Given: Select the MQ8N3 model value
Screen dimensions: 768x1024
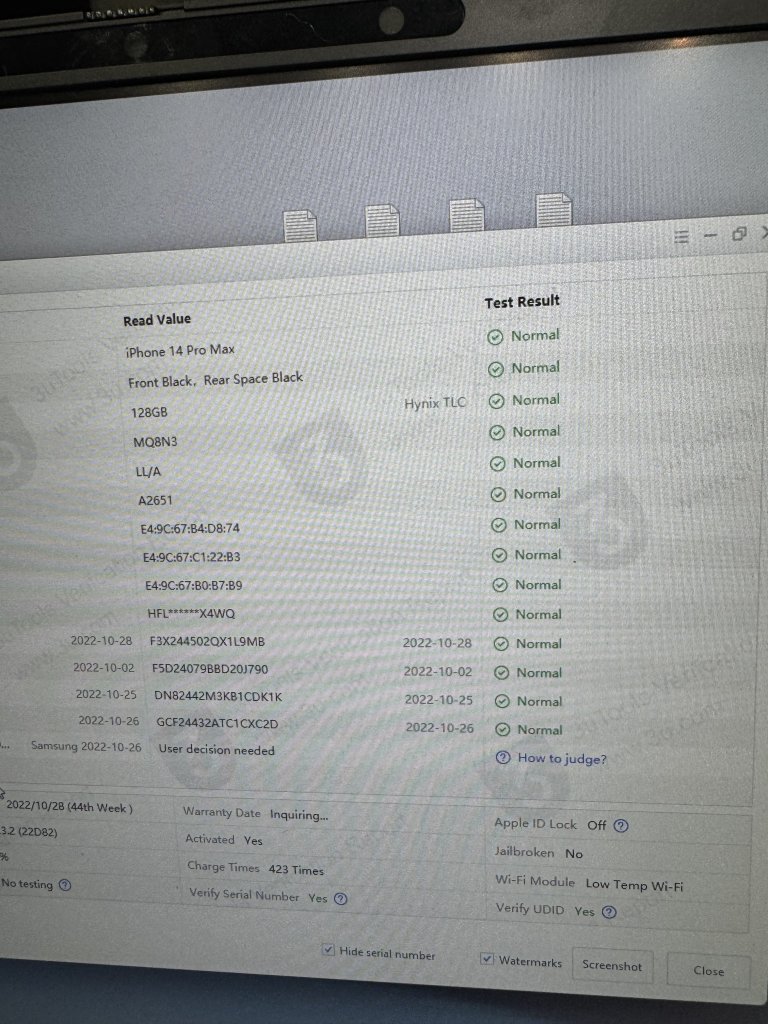Looking at the screenshot, I should click(x=155, y=442).
